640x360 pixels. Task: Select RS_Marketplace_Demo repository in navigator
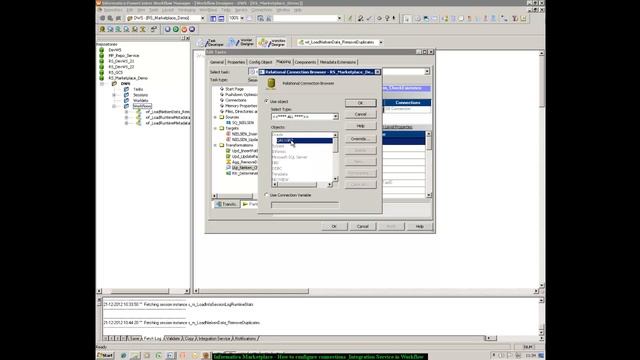click(128, 78)
